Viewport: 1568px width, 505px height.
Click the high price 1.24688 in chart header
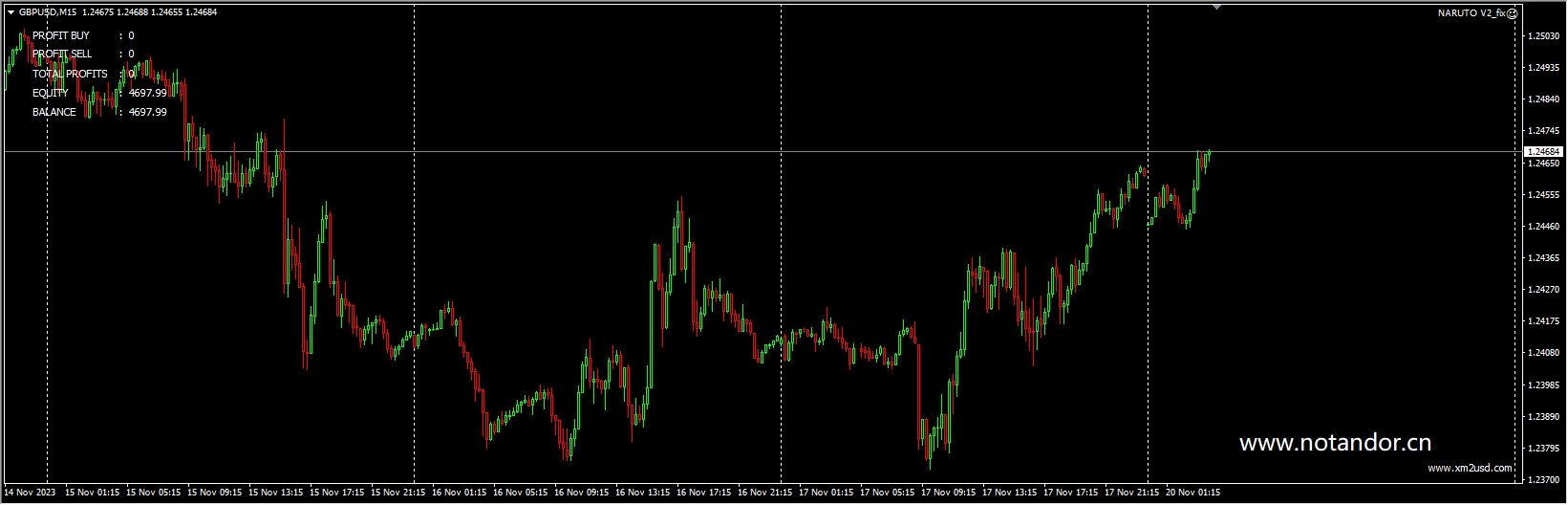pyautogui.click(x=132, y=12)
